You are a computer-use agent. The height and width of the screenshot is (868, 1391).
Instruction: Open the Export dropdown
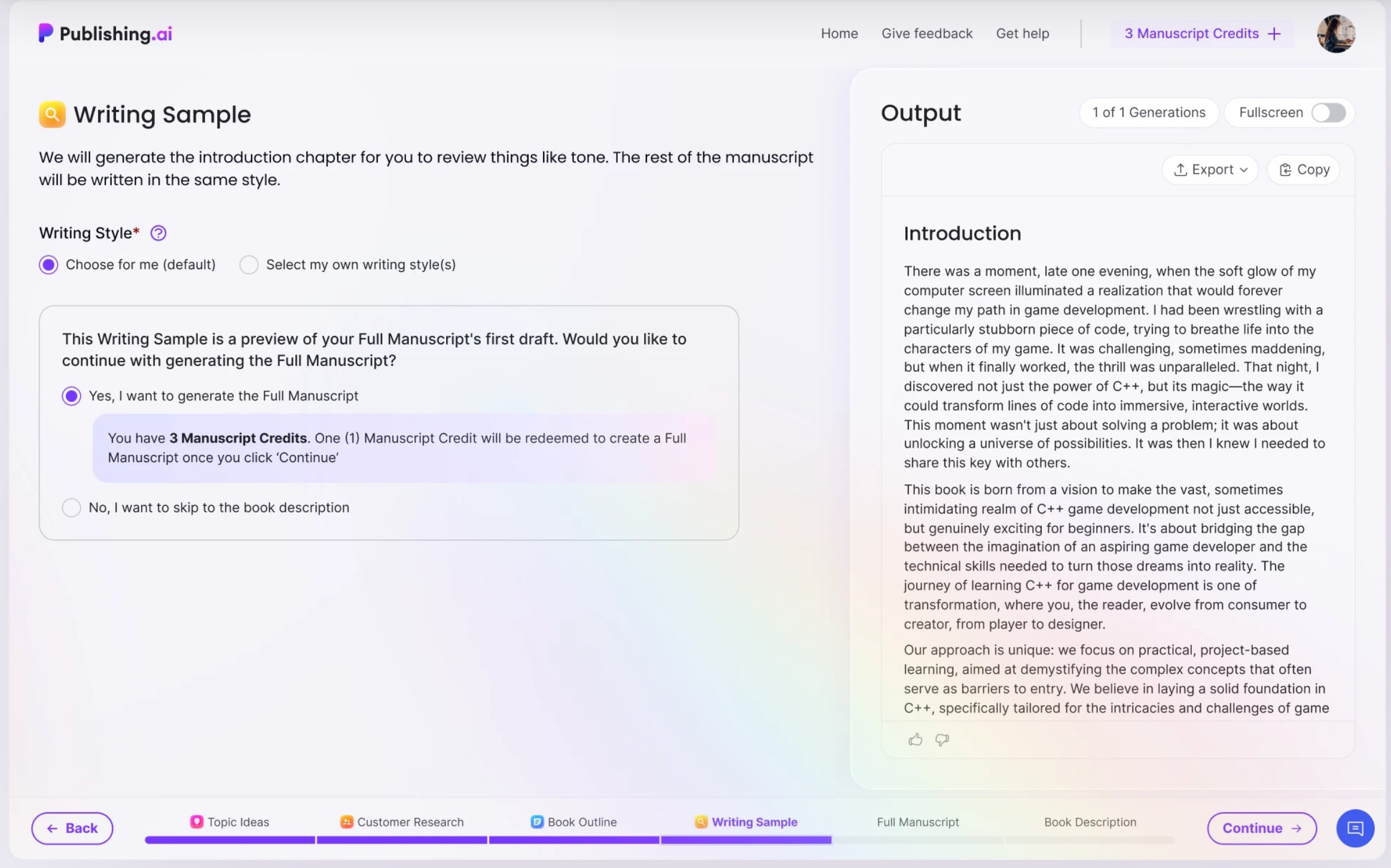[x=1209, y=169]
